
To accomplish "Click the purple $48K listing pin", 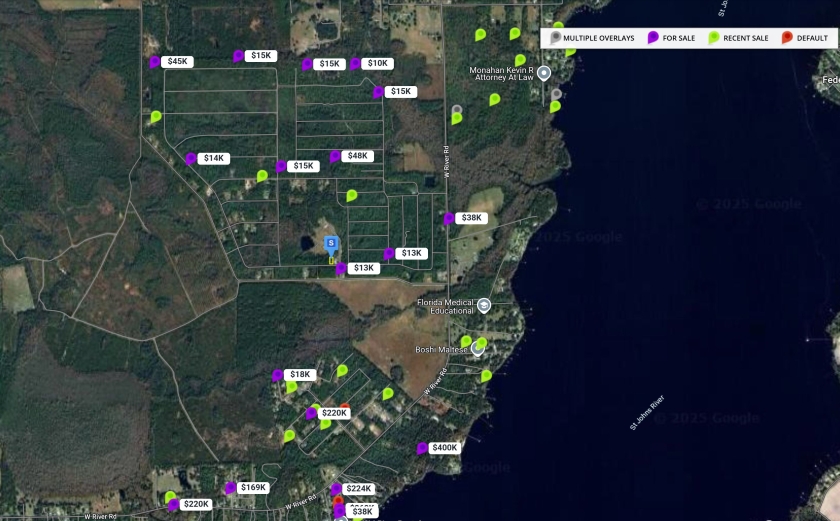I will 335,156.
